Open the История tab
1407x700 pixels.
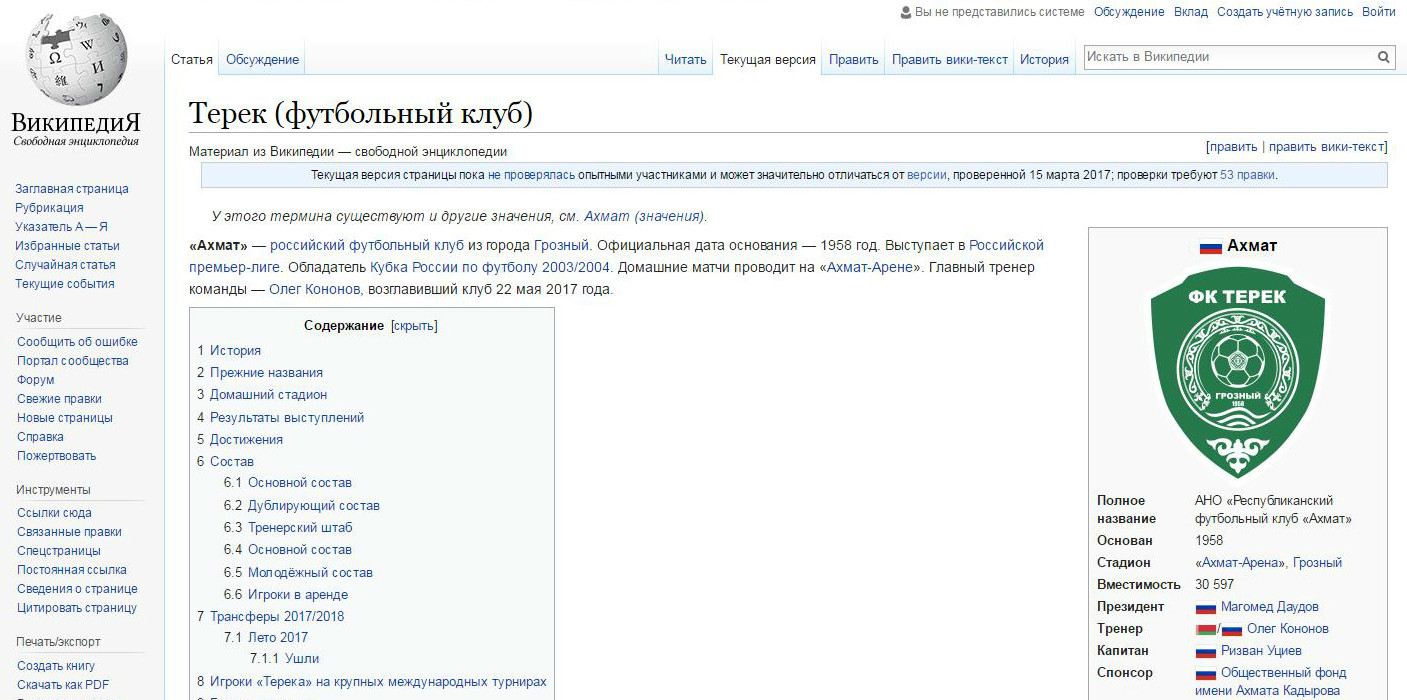click(x=1044, y=59)
